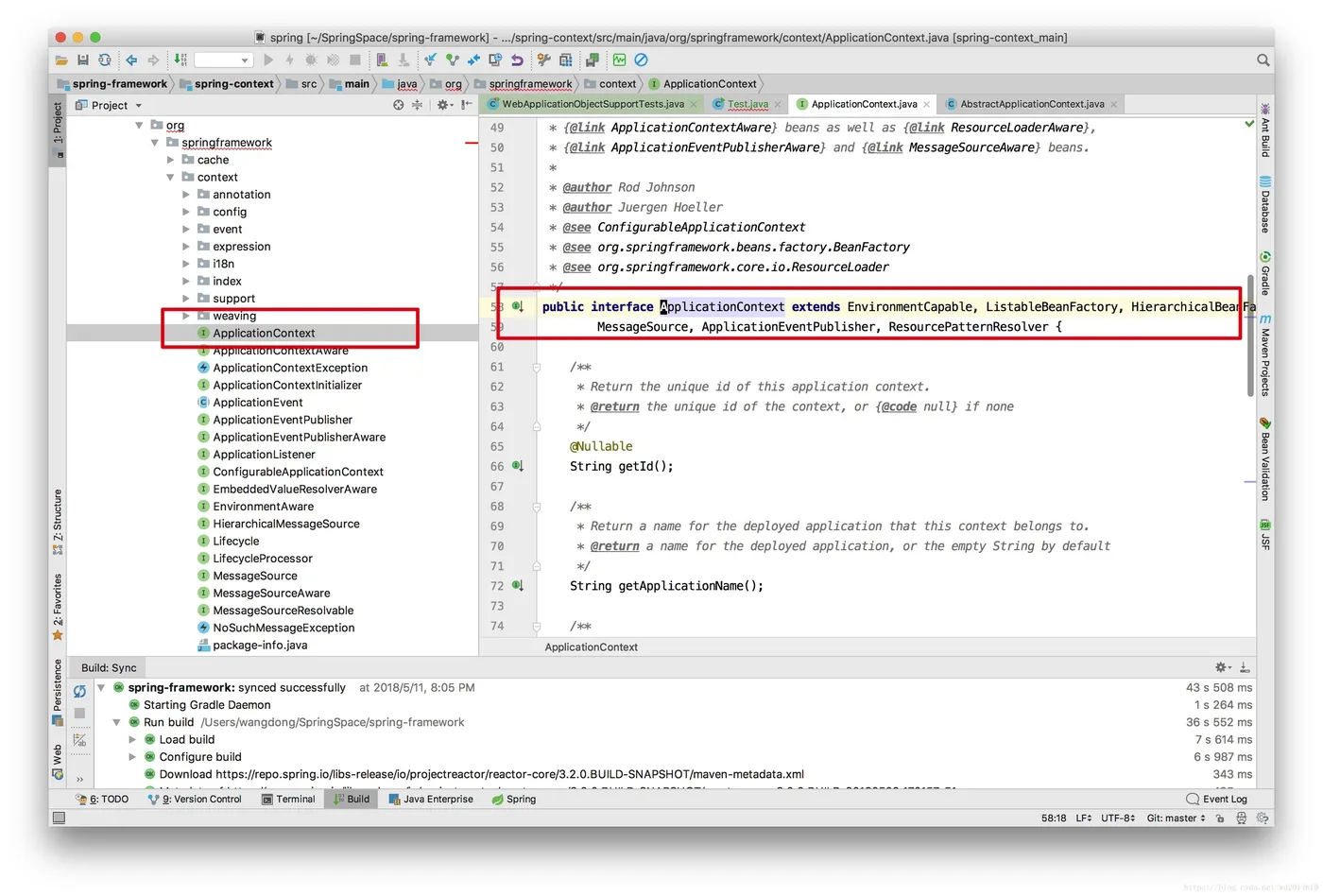The width and height of the screenshot is (1323, 896).
Task: Toggle the Database tool window
Action: point(1265,204)
